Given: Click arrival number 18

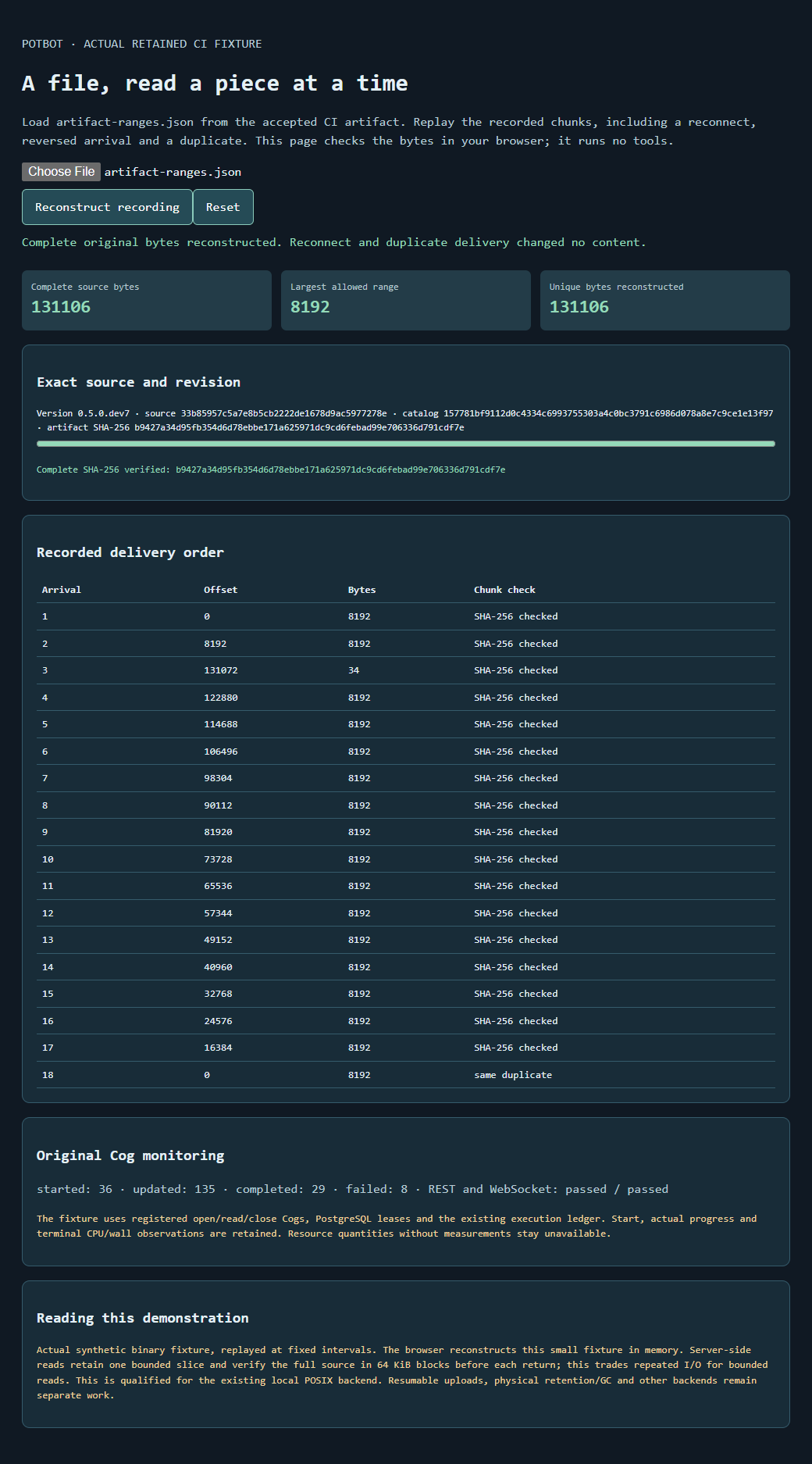Looking at the screenshot, I should tap(48, 1075).
